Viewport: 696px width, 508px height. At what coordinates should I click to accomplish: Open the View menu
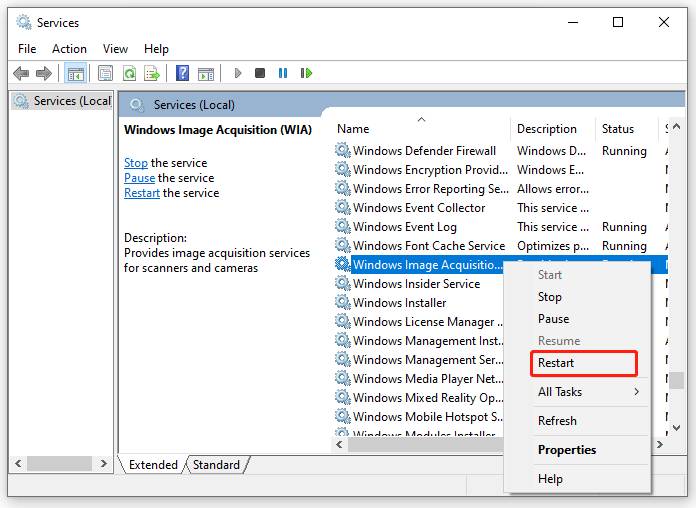pos(115,49)
